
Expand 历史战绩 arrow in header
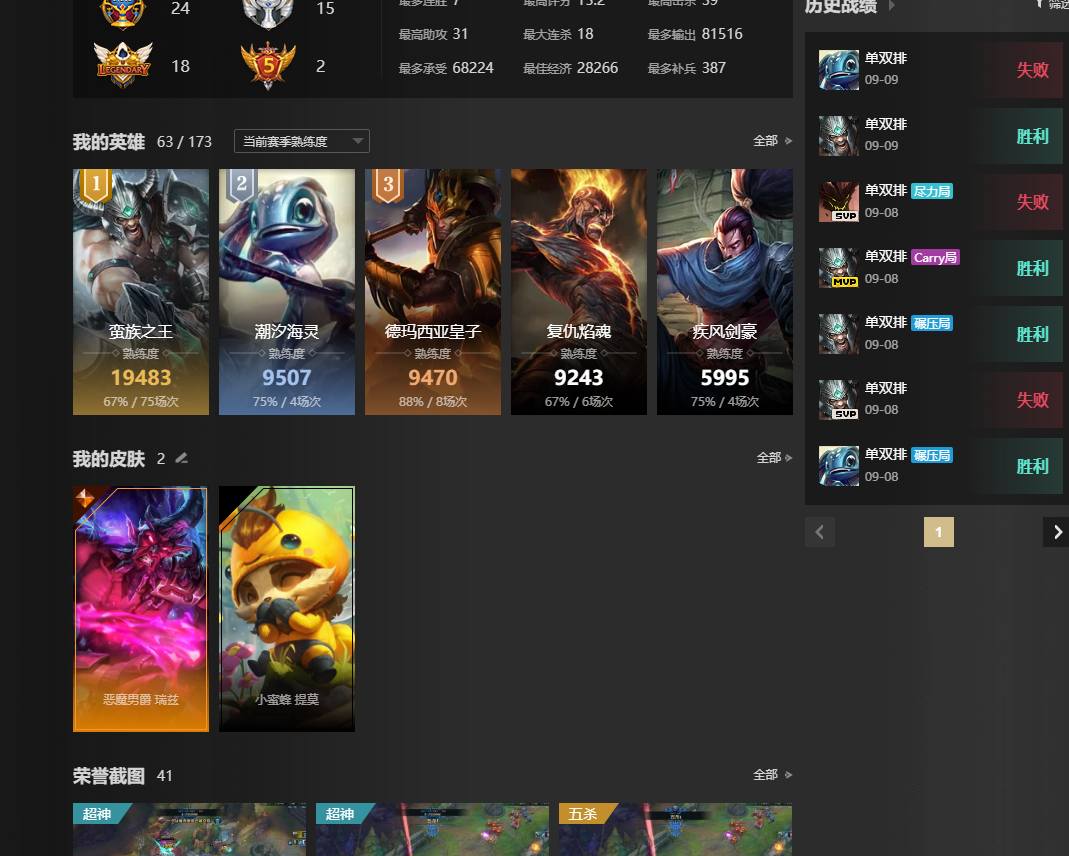[891, 6]
